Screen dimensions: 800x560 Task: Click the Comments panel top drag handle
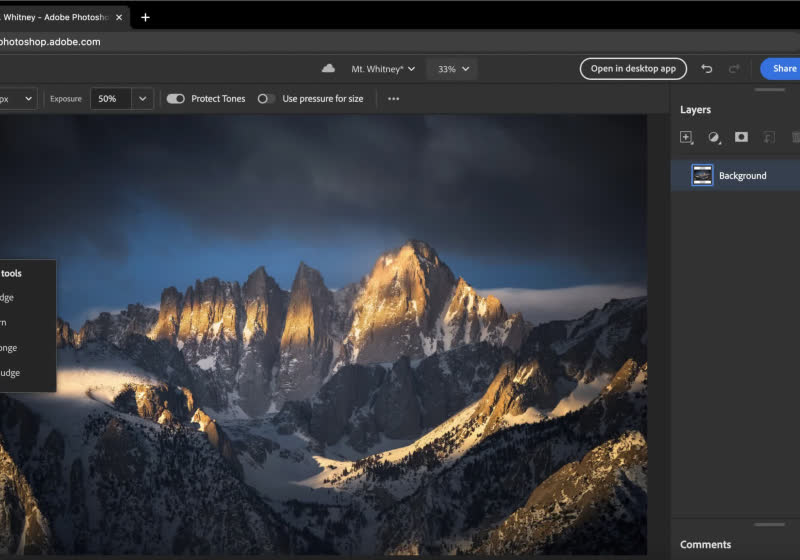(770, 524)
